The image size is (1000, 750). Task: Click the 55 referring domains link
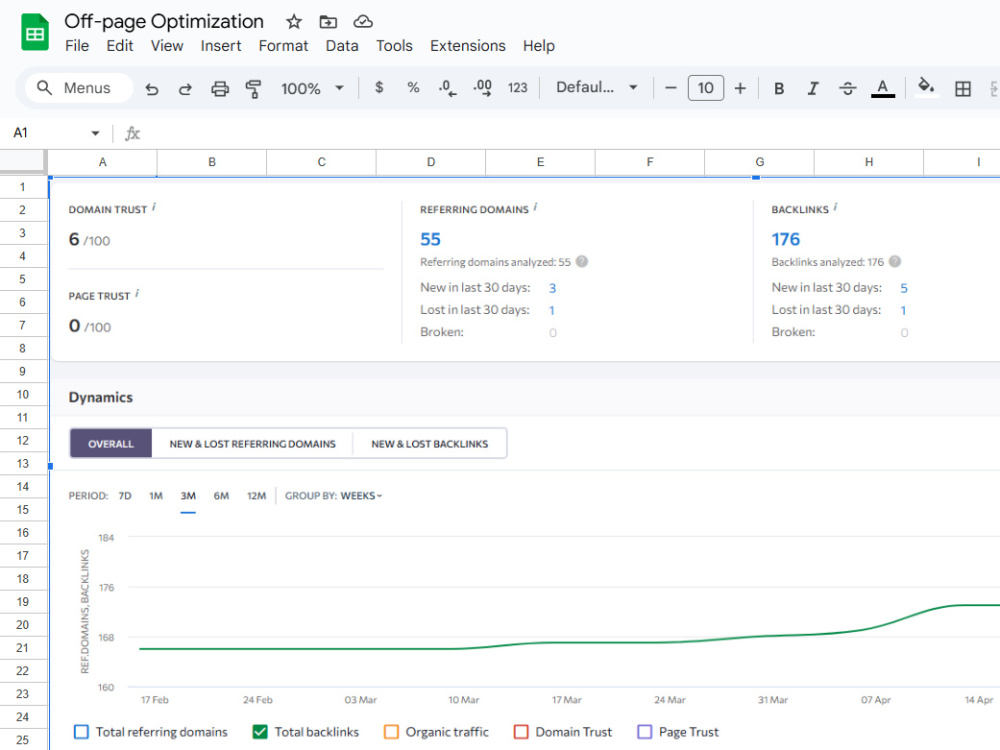click(430, 239)
